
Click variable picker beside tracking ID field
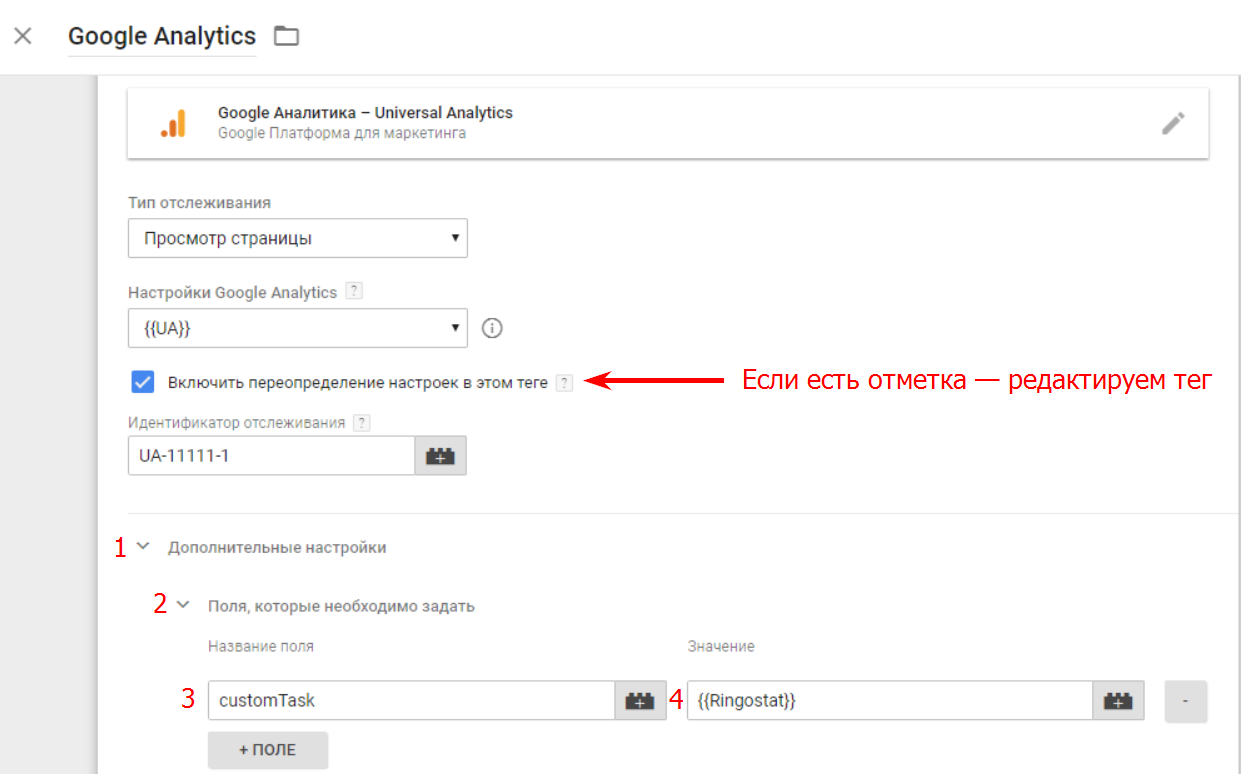441,456
